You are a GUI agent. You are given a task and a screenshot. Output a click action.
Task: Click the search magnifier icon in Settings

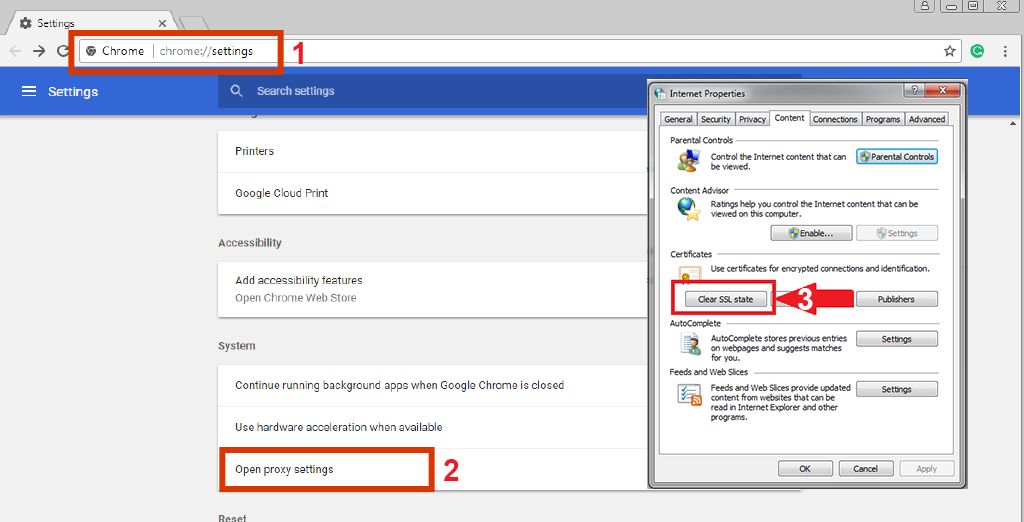pyautogui.click(x=236, y=91)
